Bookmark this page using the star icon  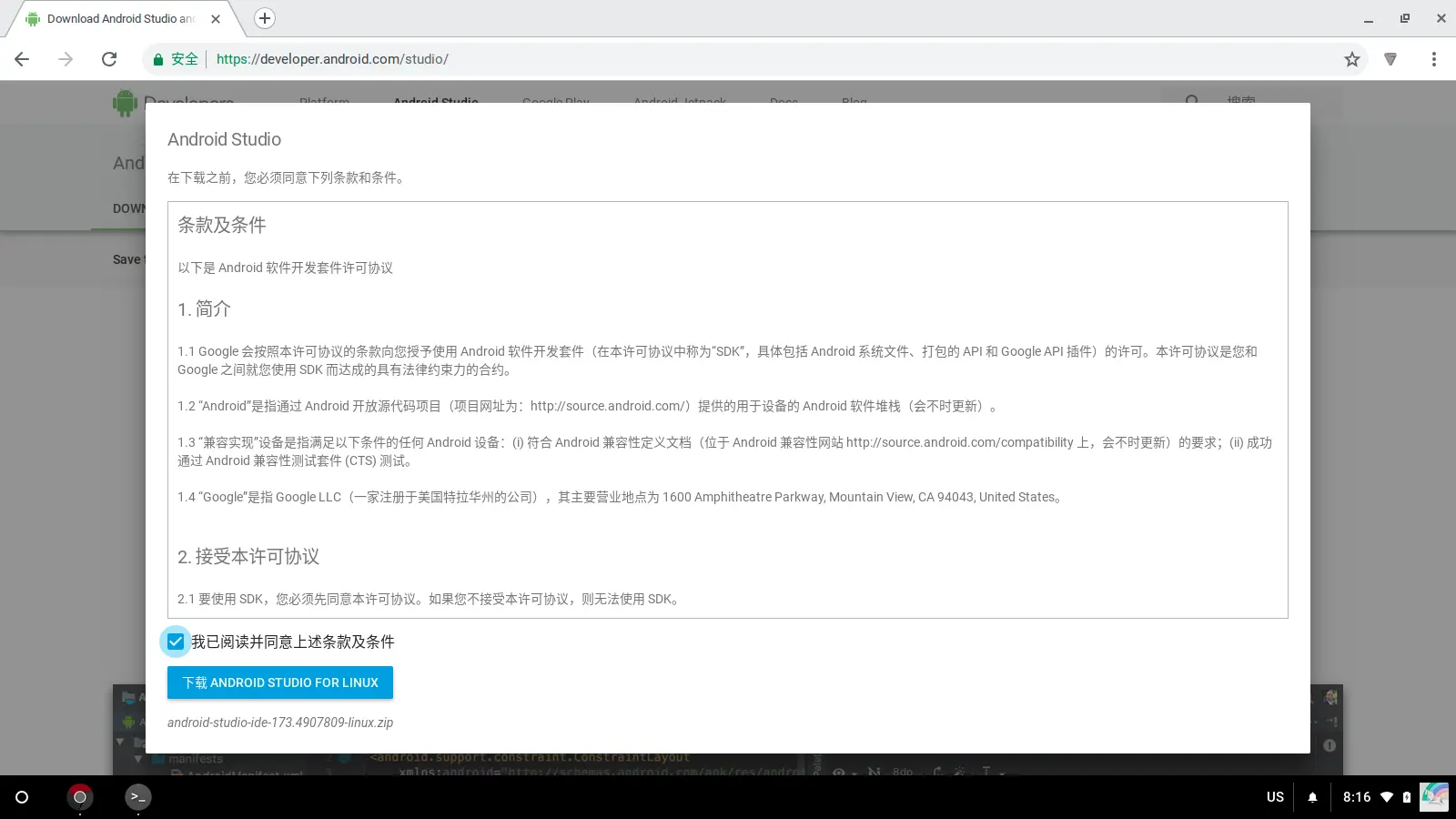[x=1352, y=58]
